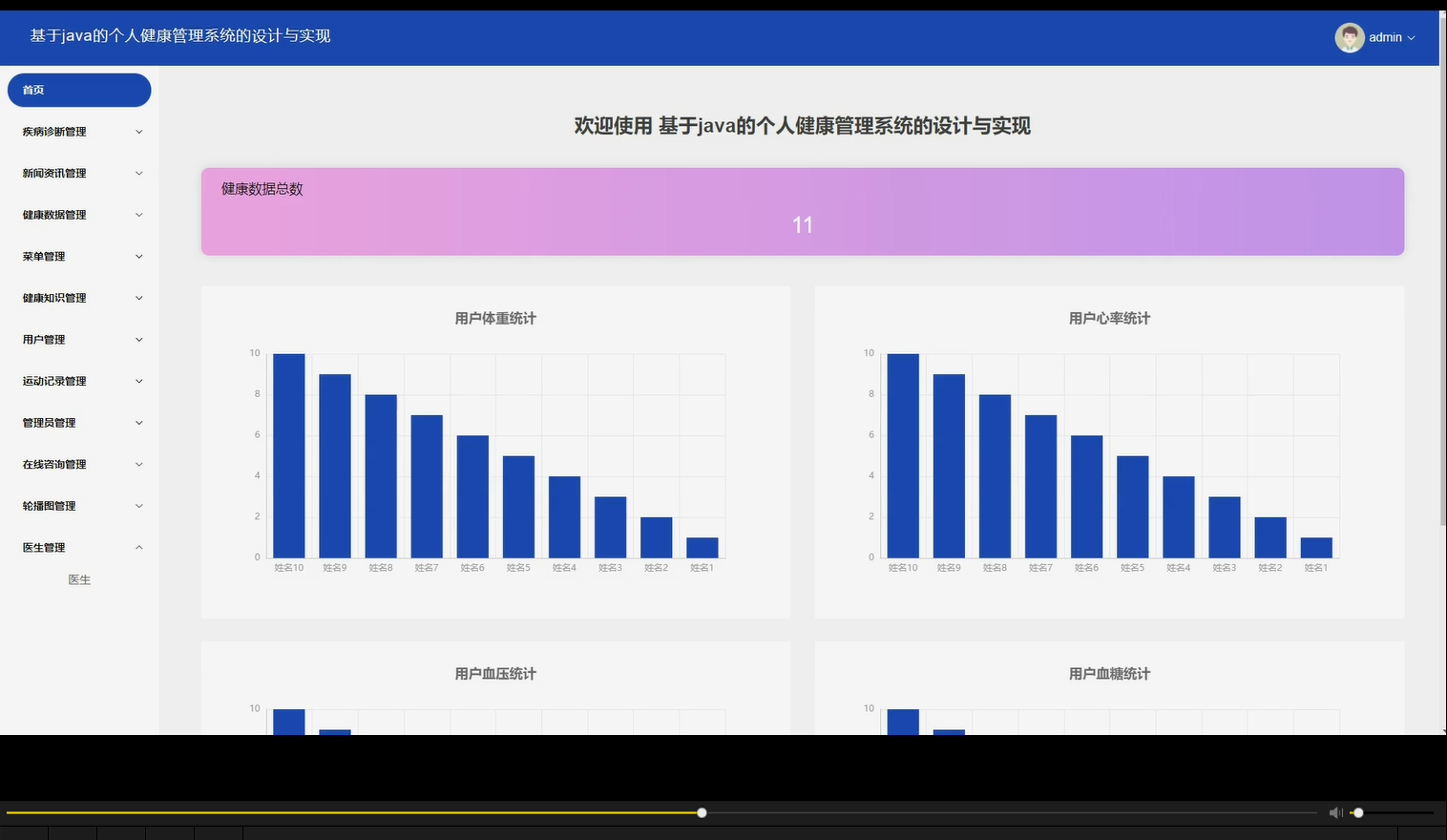Expand the 新闻资讯管理 chevron

coord(139,173)
